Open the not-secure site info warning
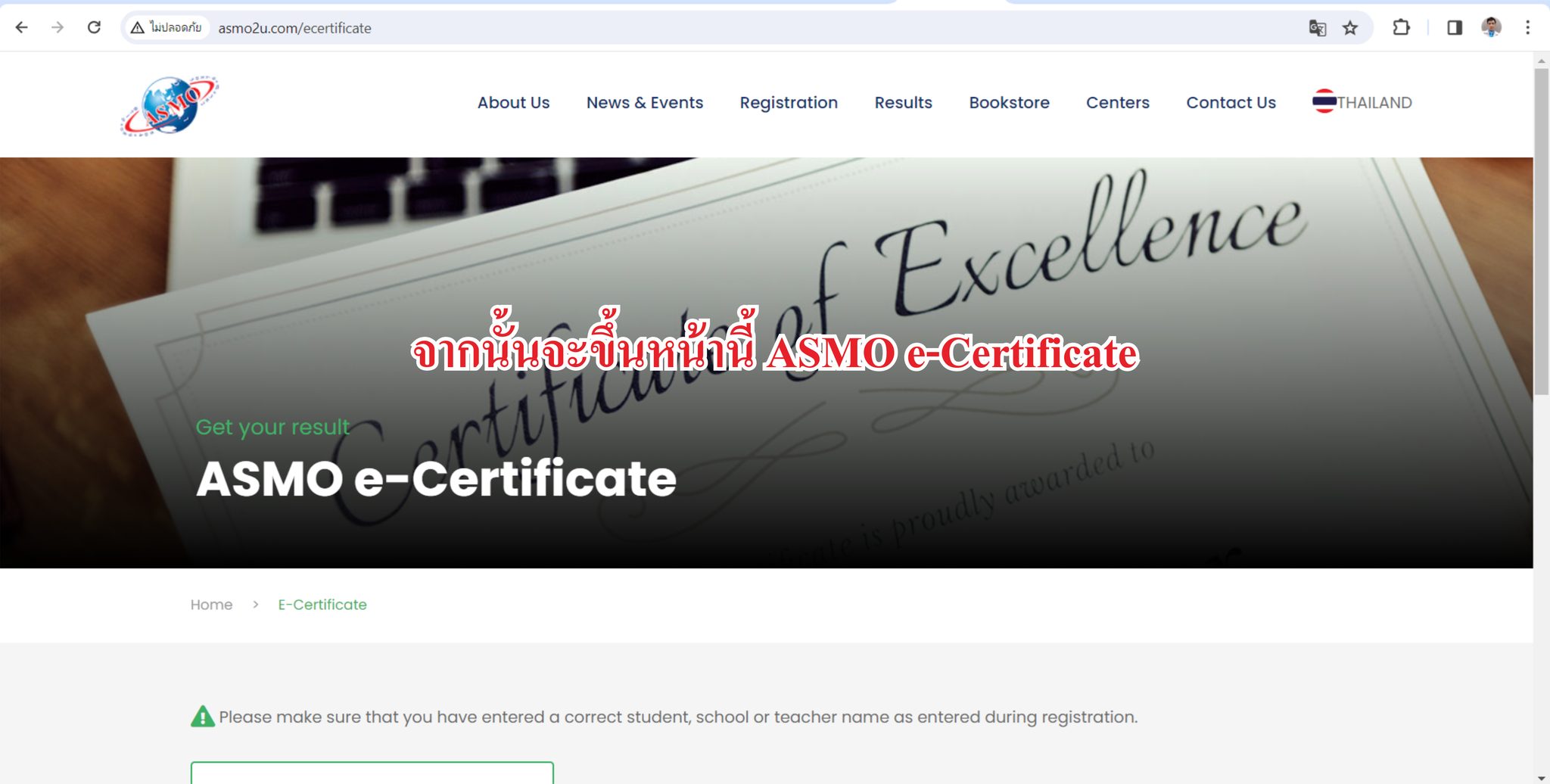Screen dimensions: 1550x784 166,28
